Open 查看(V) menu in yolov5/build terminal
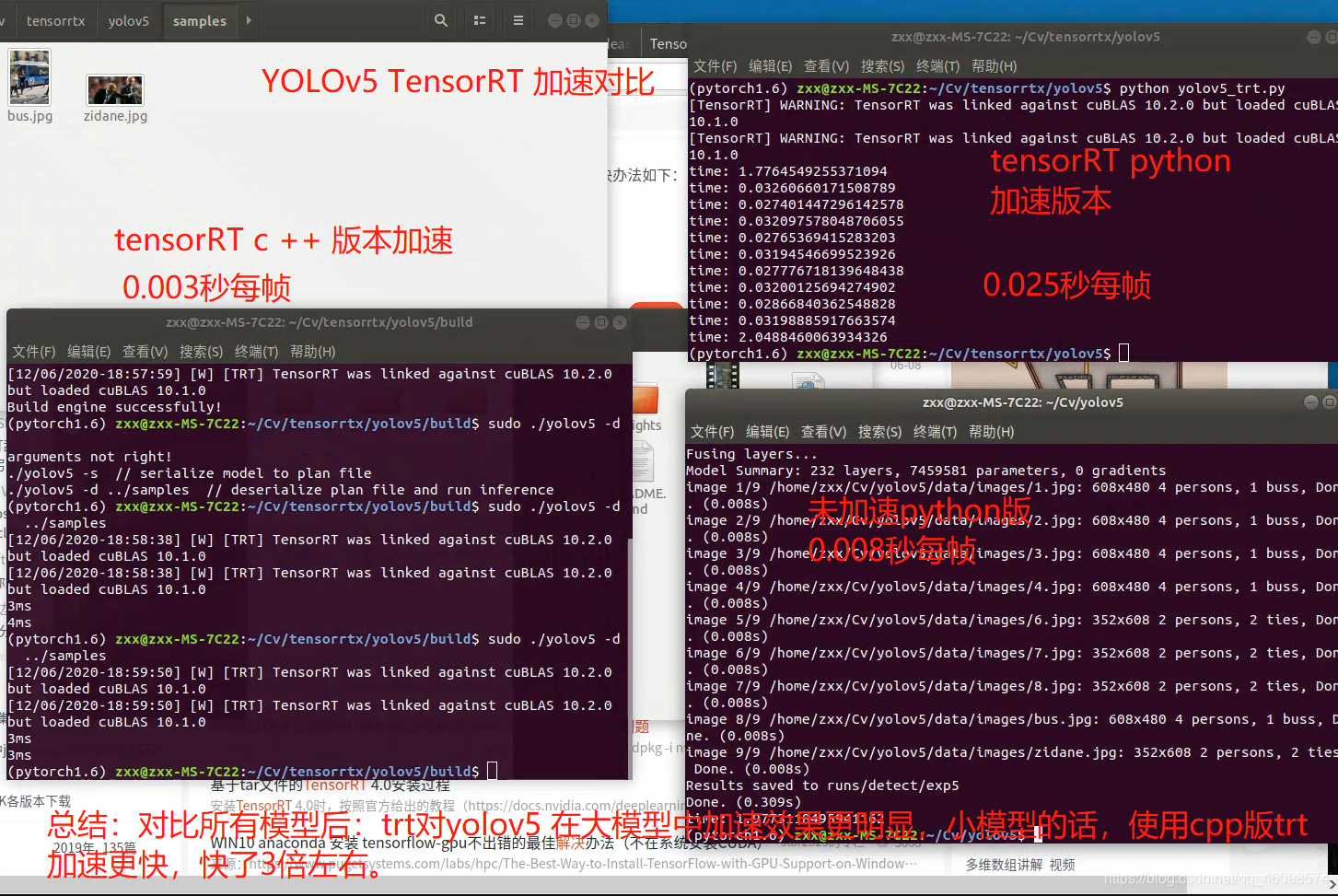The image size is (1338, 896). (x=145, y=352)
